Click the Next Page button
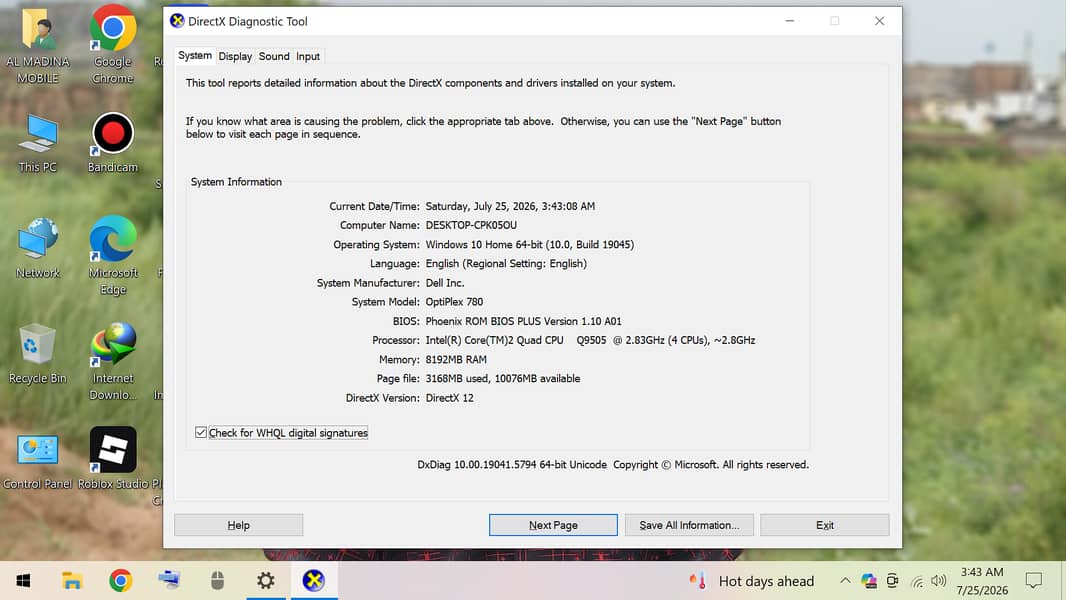 point(553,525)
